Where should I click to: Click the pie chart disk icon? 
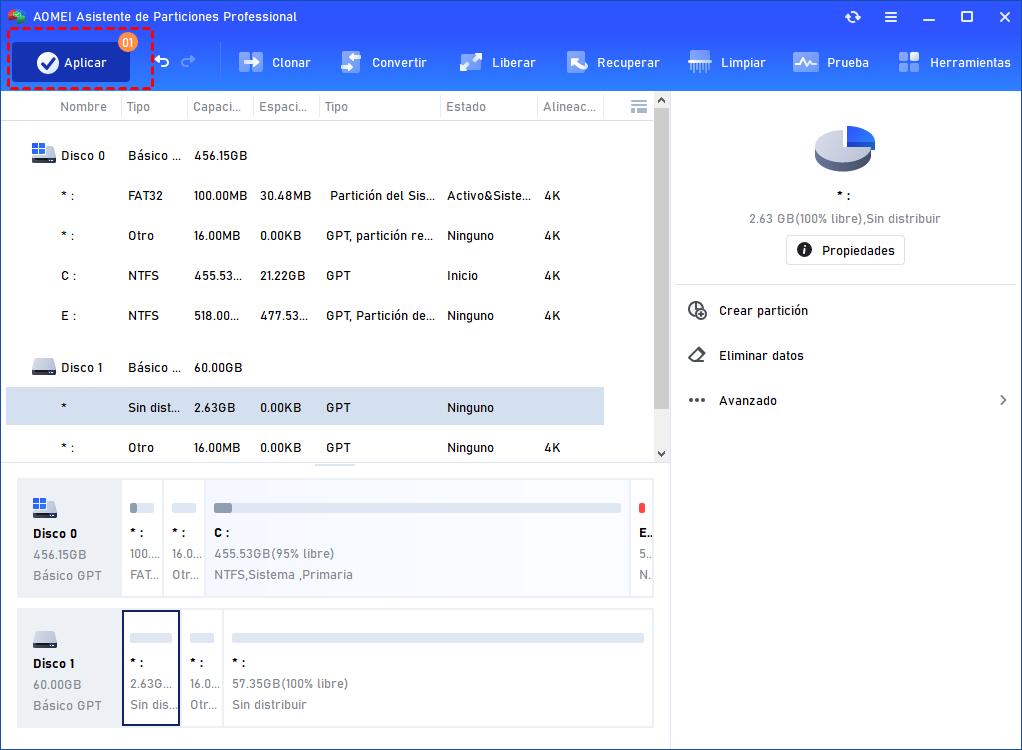[x=845, y=148]
